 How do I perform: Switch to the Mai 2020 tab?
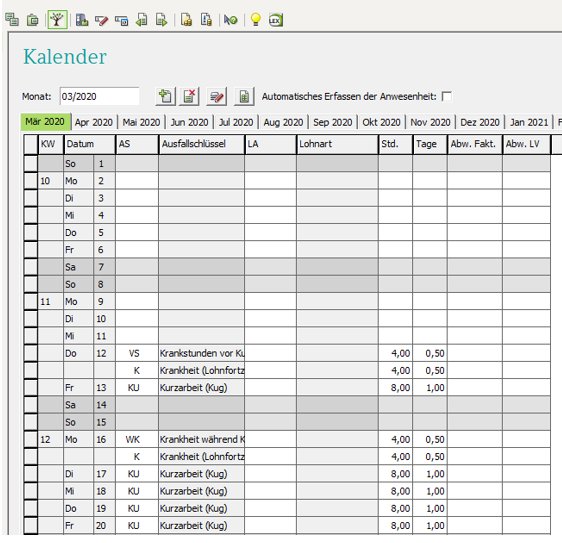coord(141,123)
